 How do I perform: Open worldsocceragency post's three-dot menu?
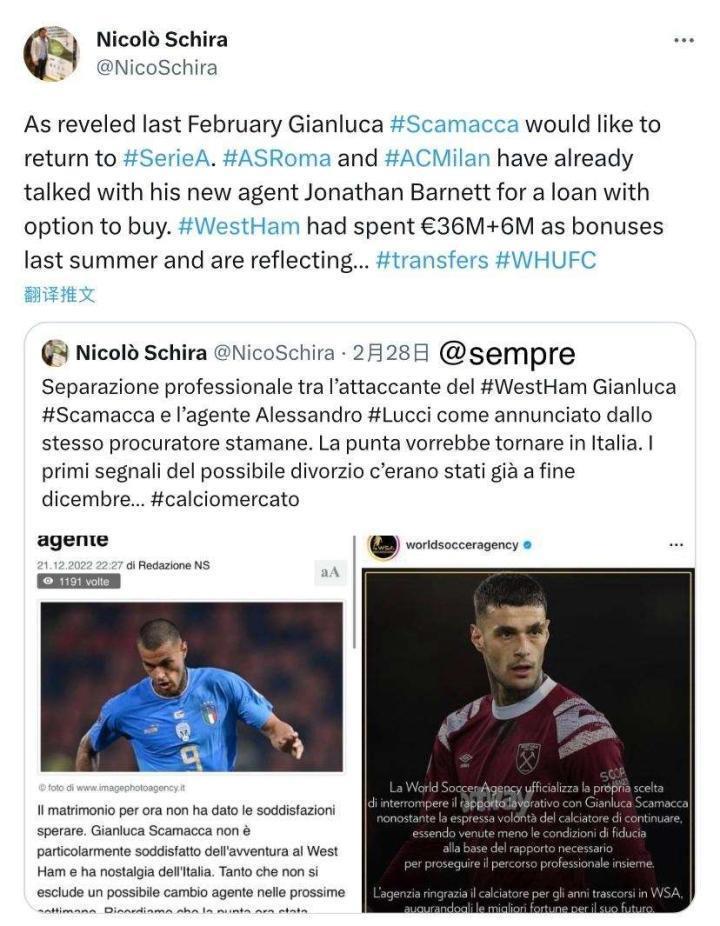675,545
